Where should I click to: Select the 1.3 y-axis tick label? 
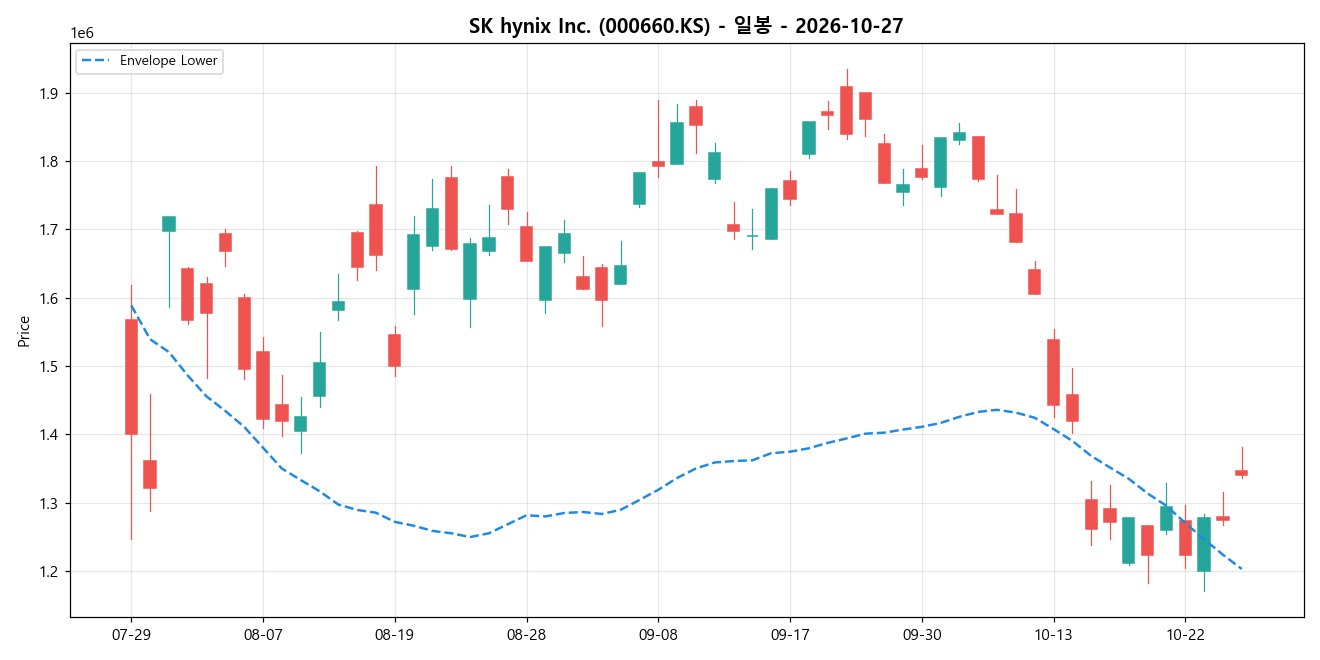click(48, 503)
